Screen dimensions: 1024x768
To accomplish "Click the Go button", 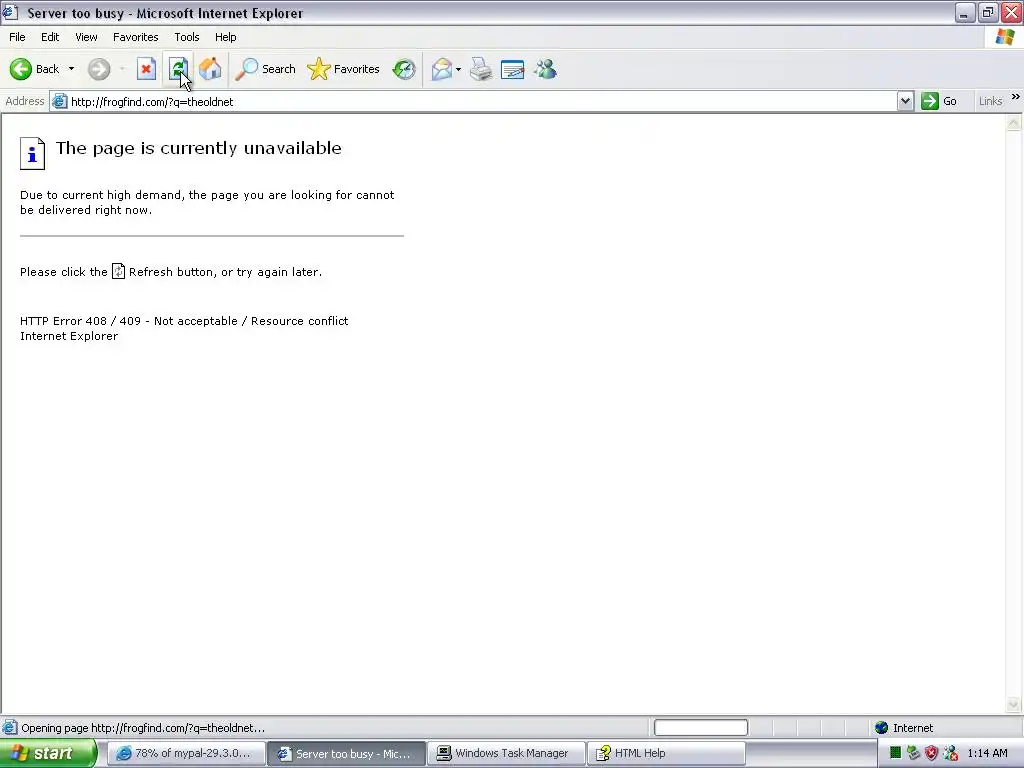I will click(x=939, y=101).
